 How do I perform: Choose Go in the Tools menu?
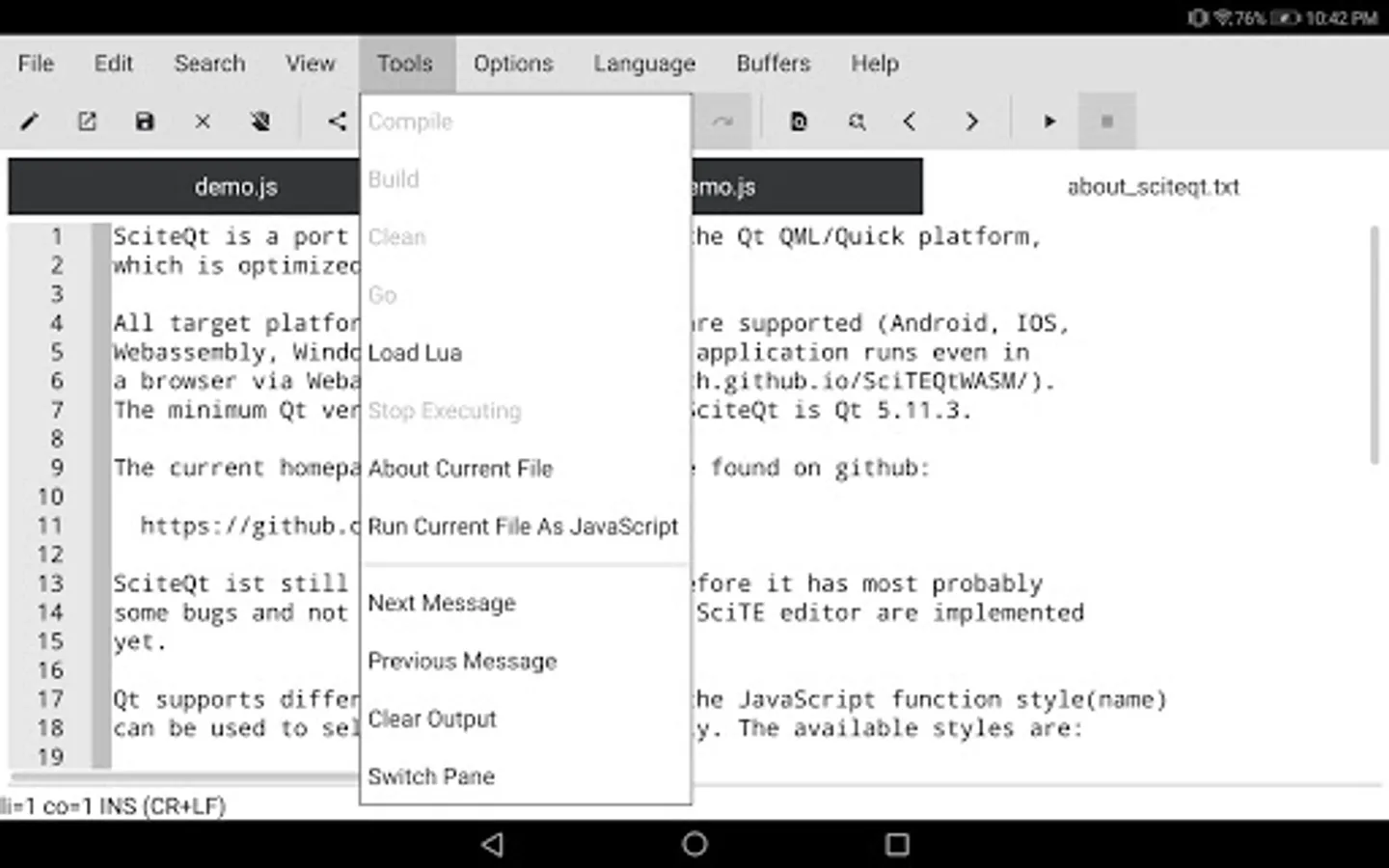point(526,295)
